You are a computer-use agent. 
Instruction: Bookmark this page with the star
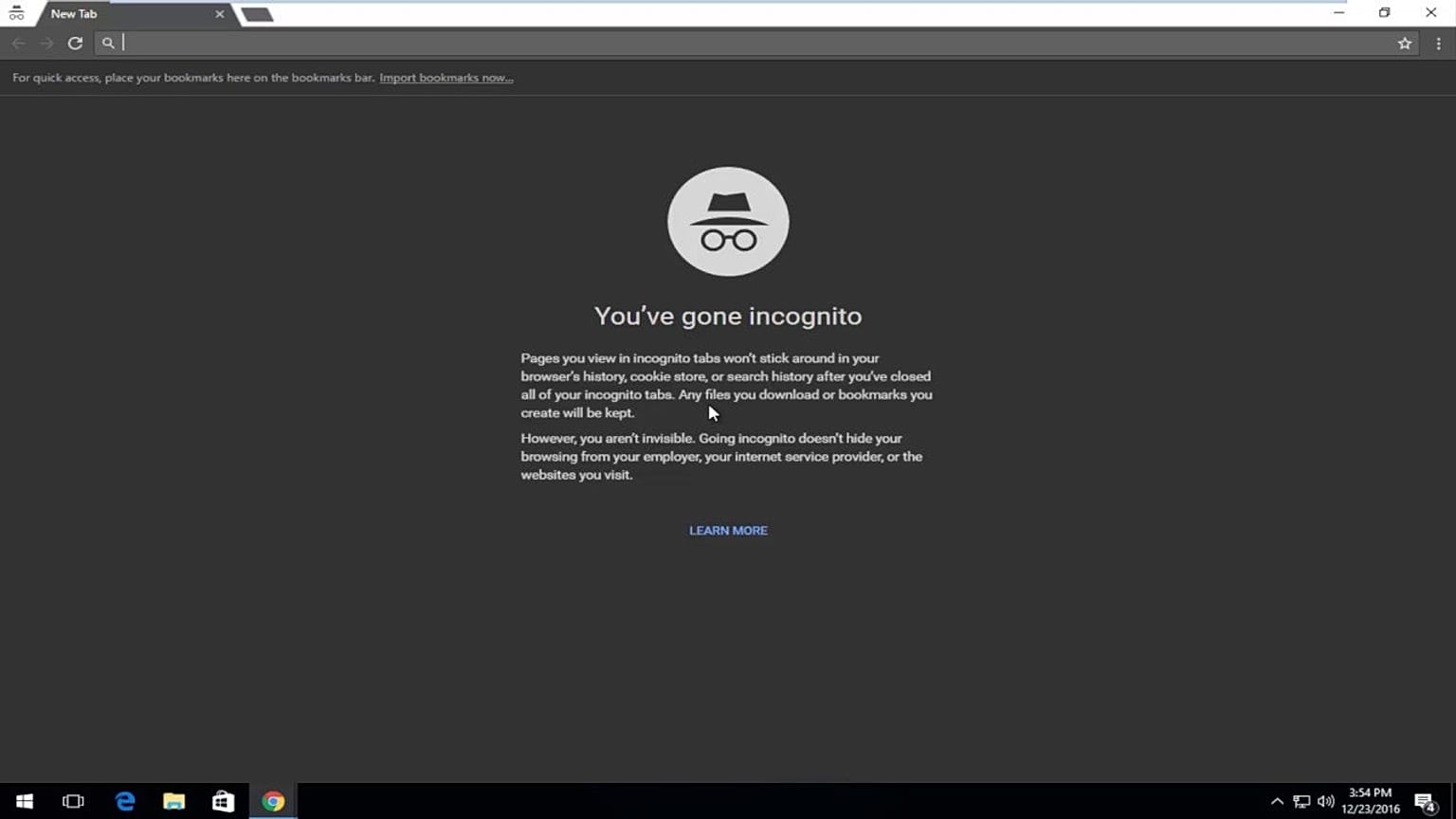tap(1405, 43)
